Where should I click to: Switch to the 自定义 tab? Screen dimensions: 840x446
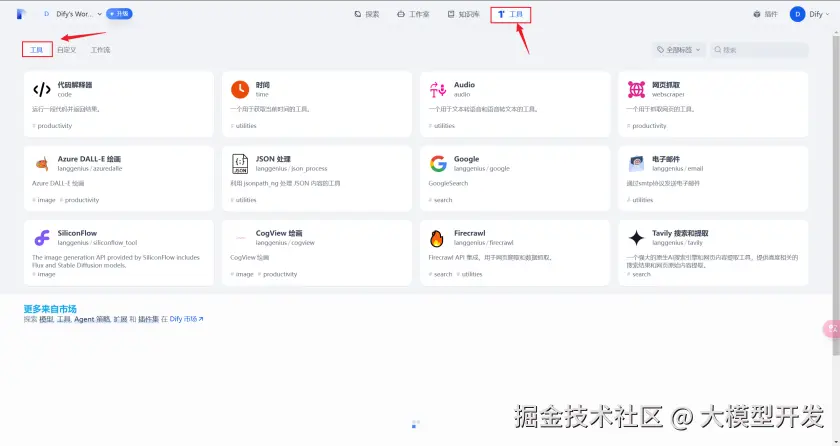click(x=67, y=50)
